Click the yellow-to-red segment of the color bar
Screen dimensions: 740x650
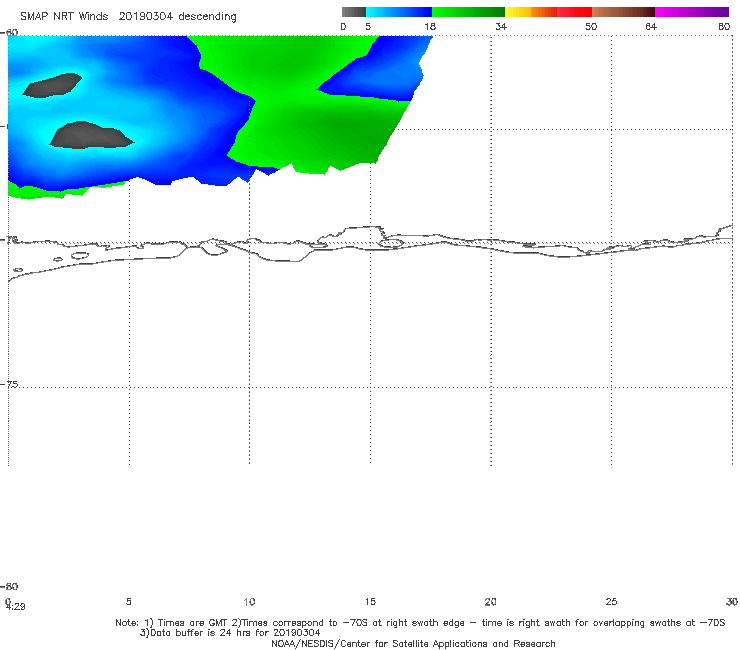point(548,12)
